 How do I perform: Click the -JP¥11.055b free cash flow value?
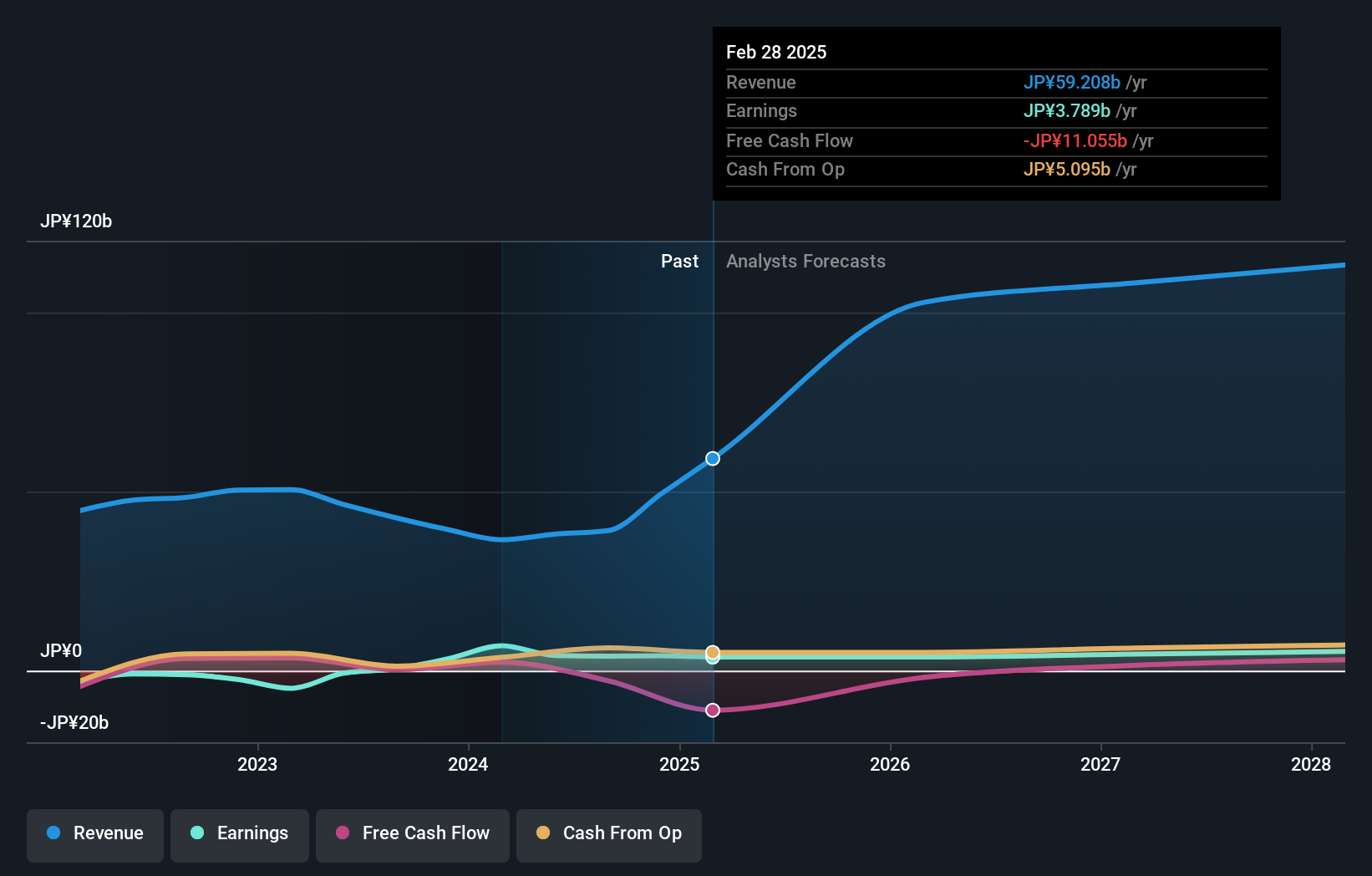(1075, 140)
